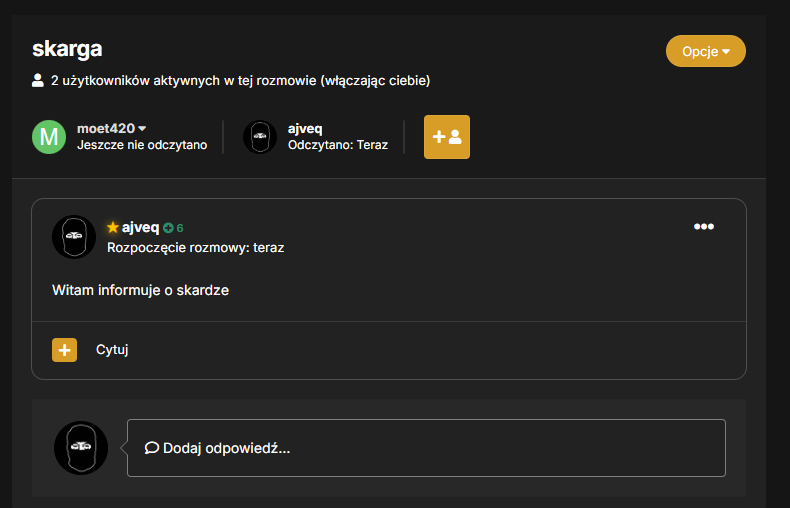The image size is (790, 508).
Task: Click the Jeszcze nie odczytano status text
Action: pos(142,145)
